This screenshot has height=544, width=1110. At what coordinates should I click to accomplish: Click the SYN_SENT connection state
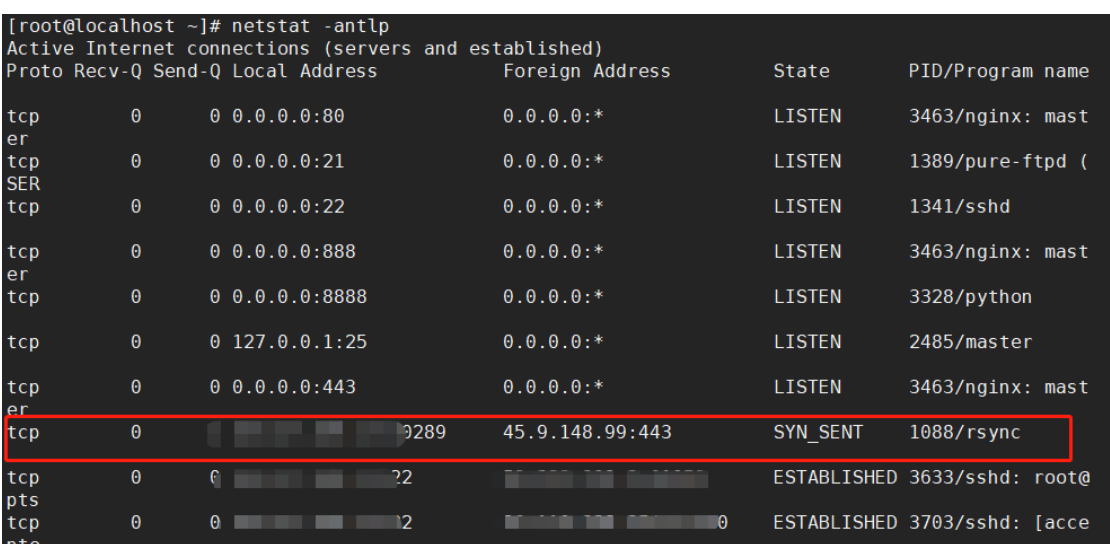point(818,433)
